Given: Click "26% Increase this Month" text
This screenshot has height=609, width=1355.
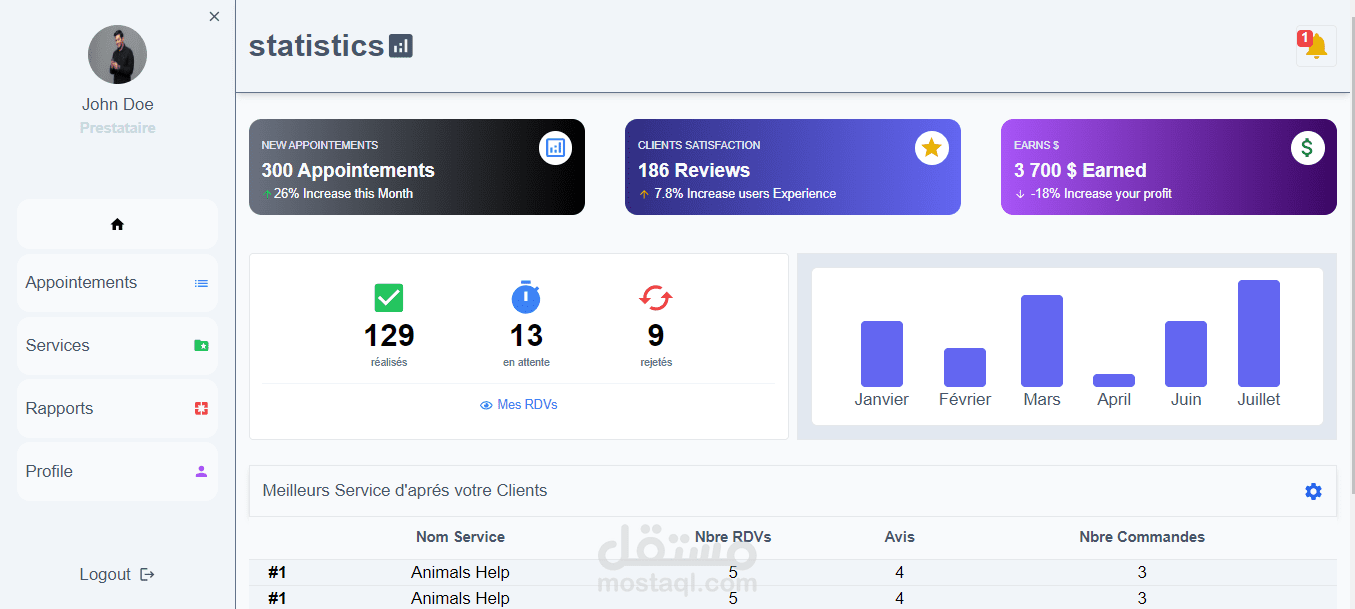Looking at the screenshot, I should click(343, 194).
